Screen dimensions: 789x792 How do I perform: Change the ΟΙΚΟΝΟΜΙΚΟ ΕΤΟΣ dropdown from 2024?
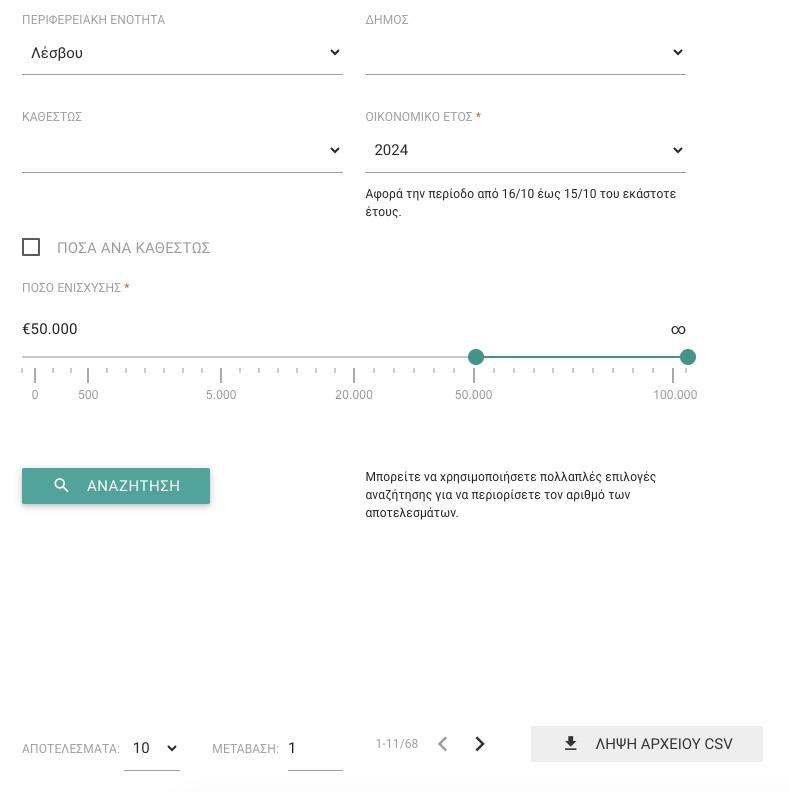pyautogui.click(x=525, y=150)
